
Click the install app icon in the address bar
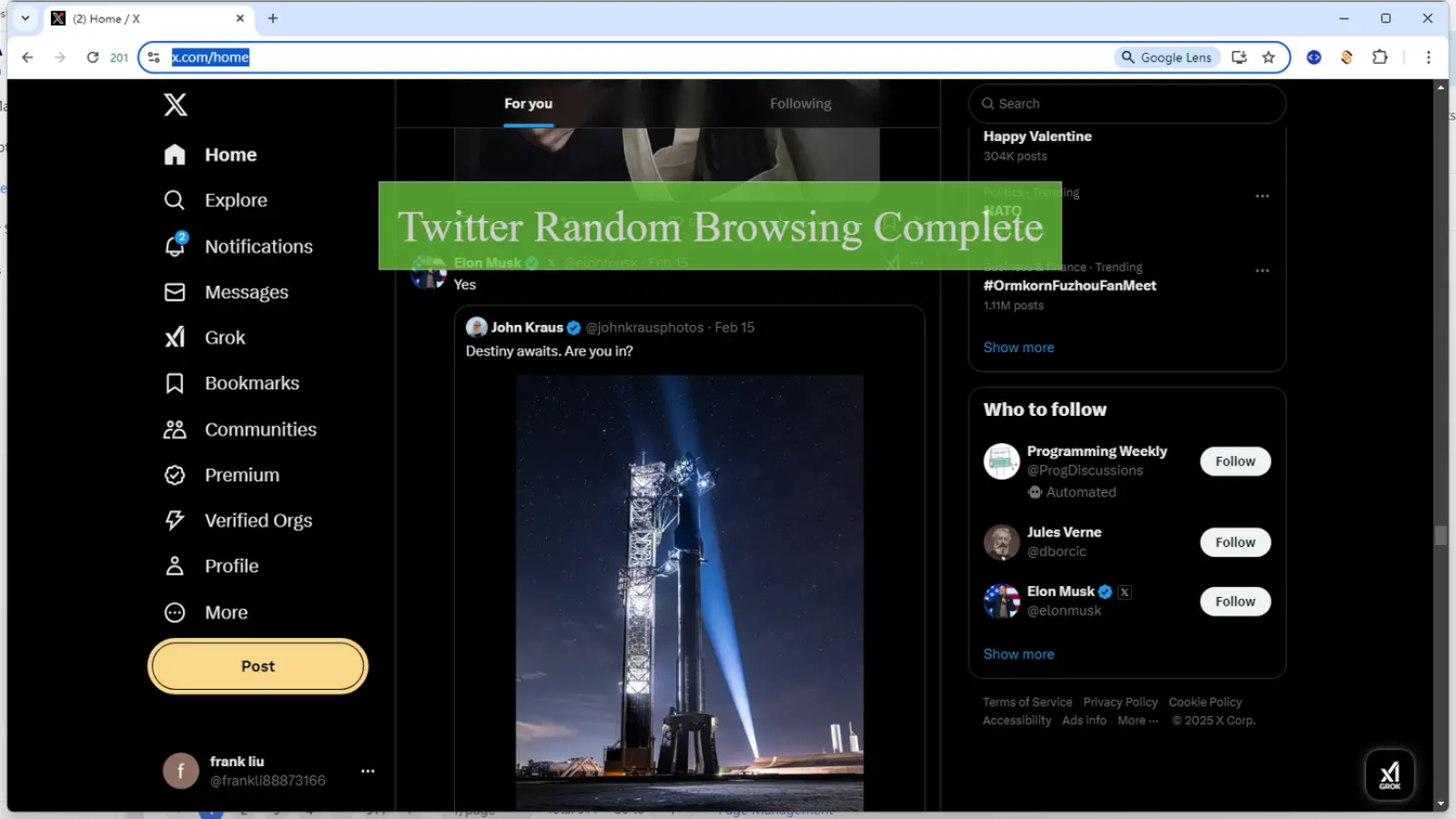(1239, 57)
